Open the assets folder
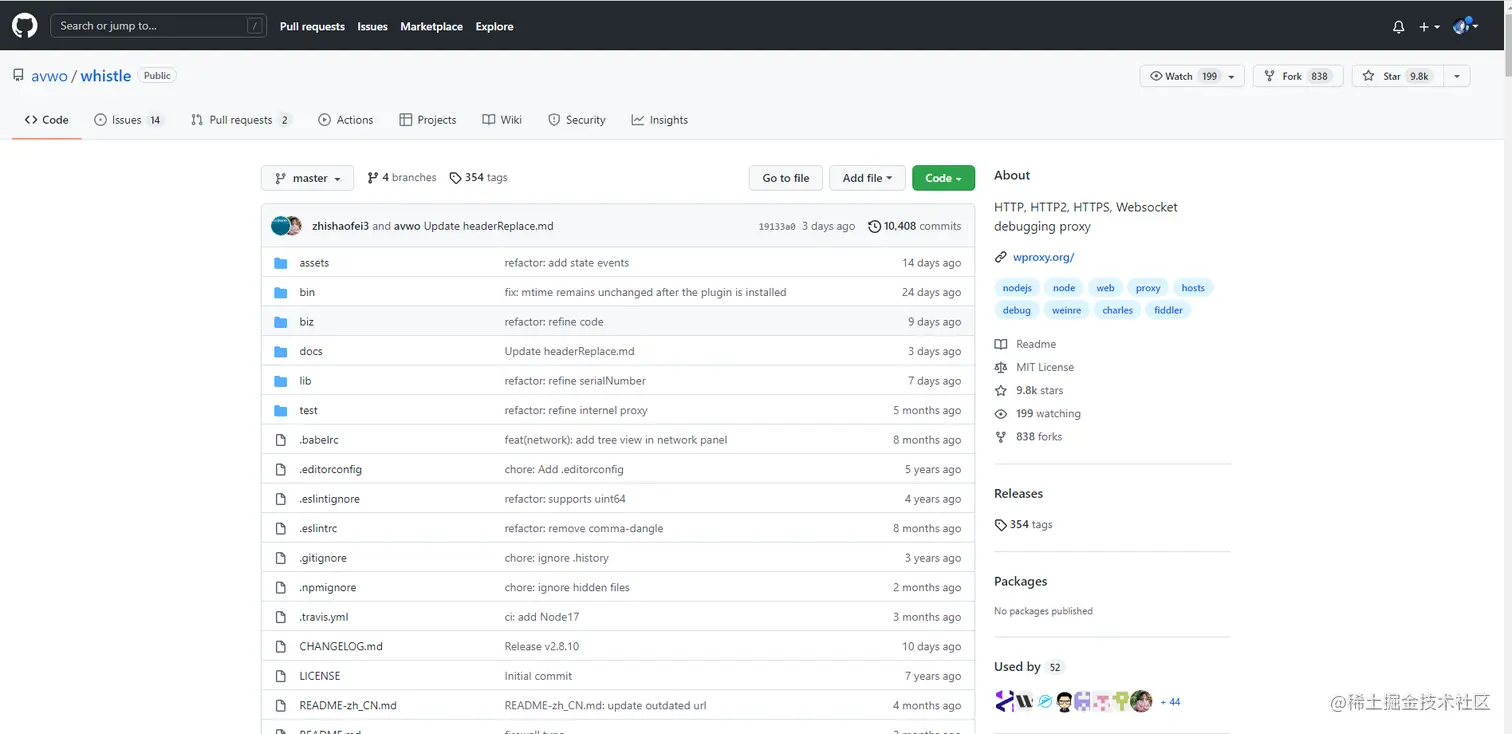 314,263
